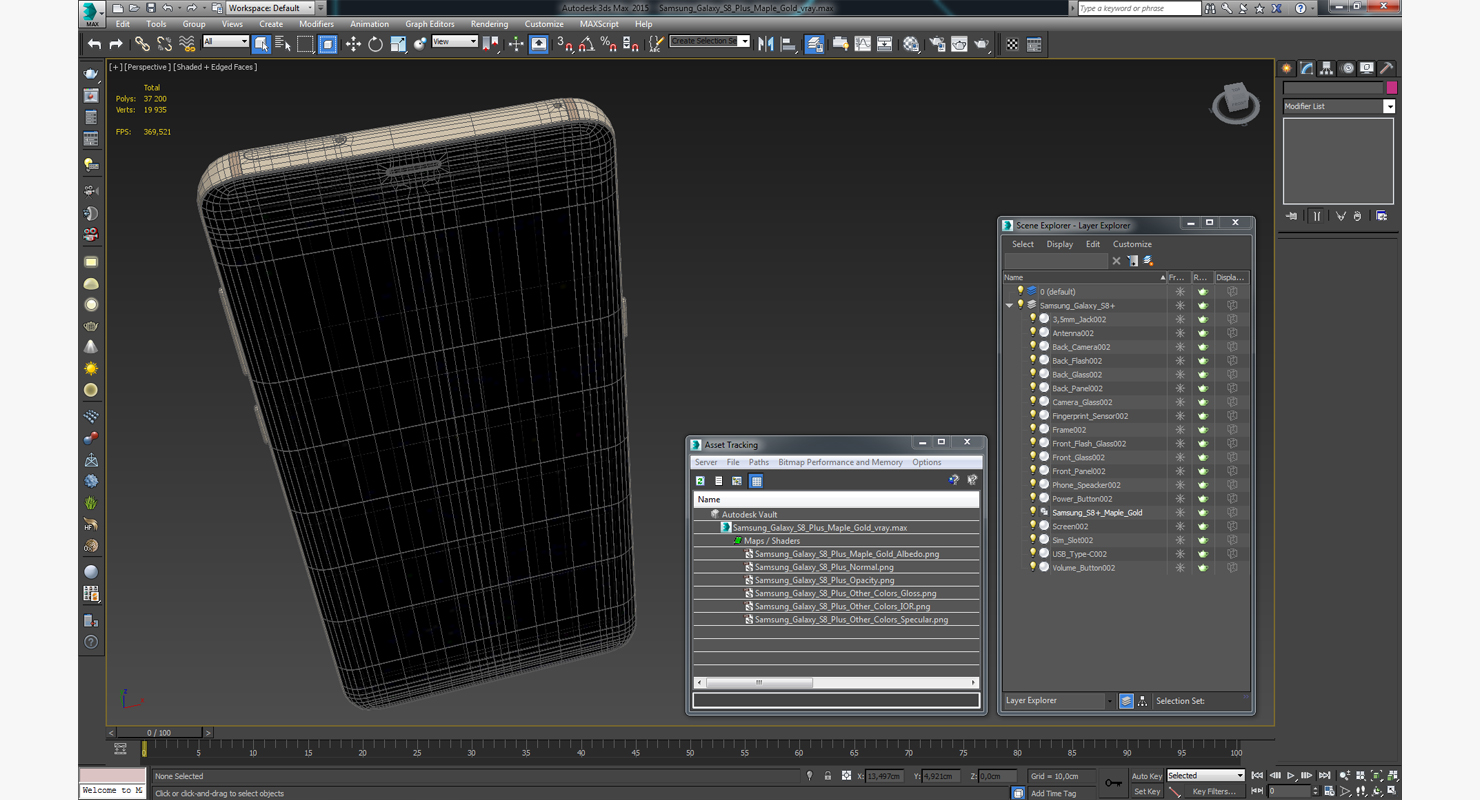Open the Layer Explorer dropdown at bottom
The width and height of the screenshot is (1480, 800).
(1059, 701)
